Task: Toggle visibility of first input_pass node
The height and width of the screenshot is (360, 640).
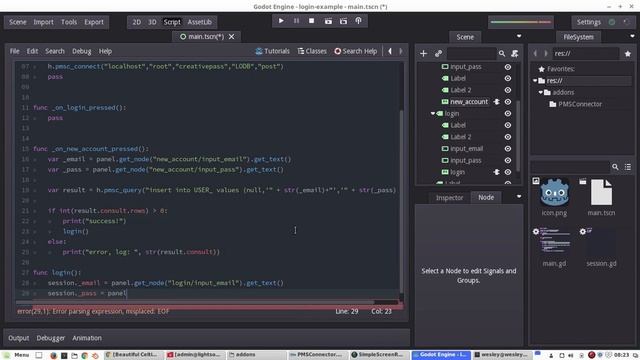Action: pos(508,67)
